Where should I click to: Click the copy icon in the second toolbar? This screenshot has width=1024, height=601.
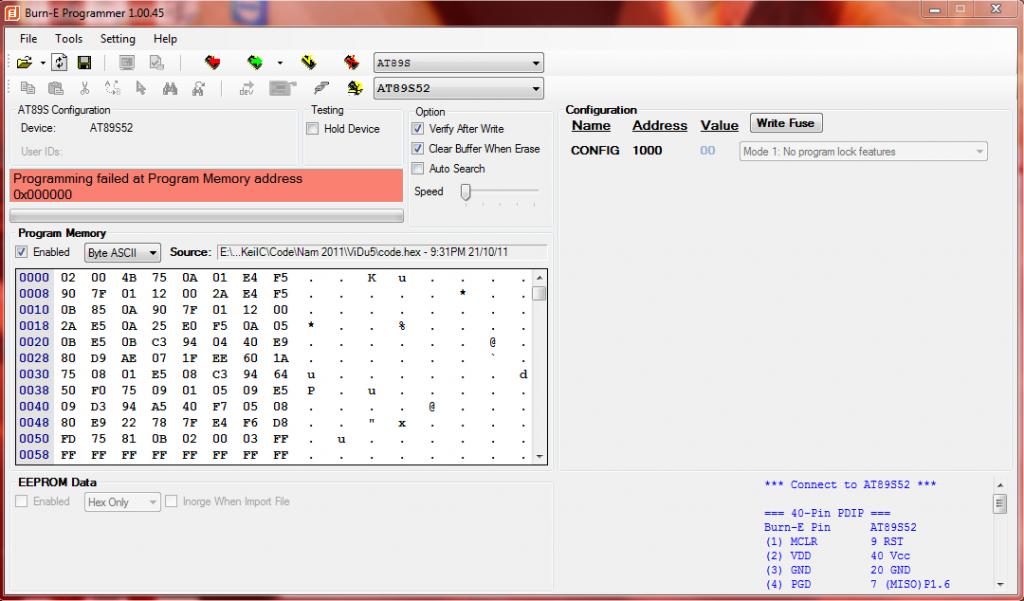click(27, 88)
